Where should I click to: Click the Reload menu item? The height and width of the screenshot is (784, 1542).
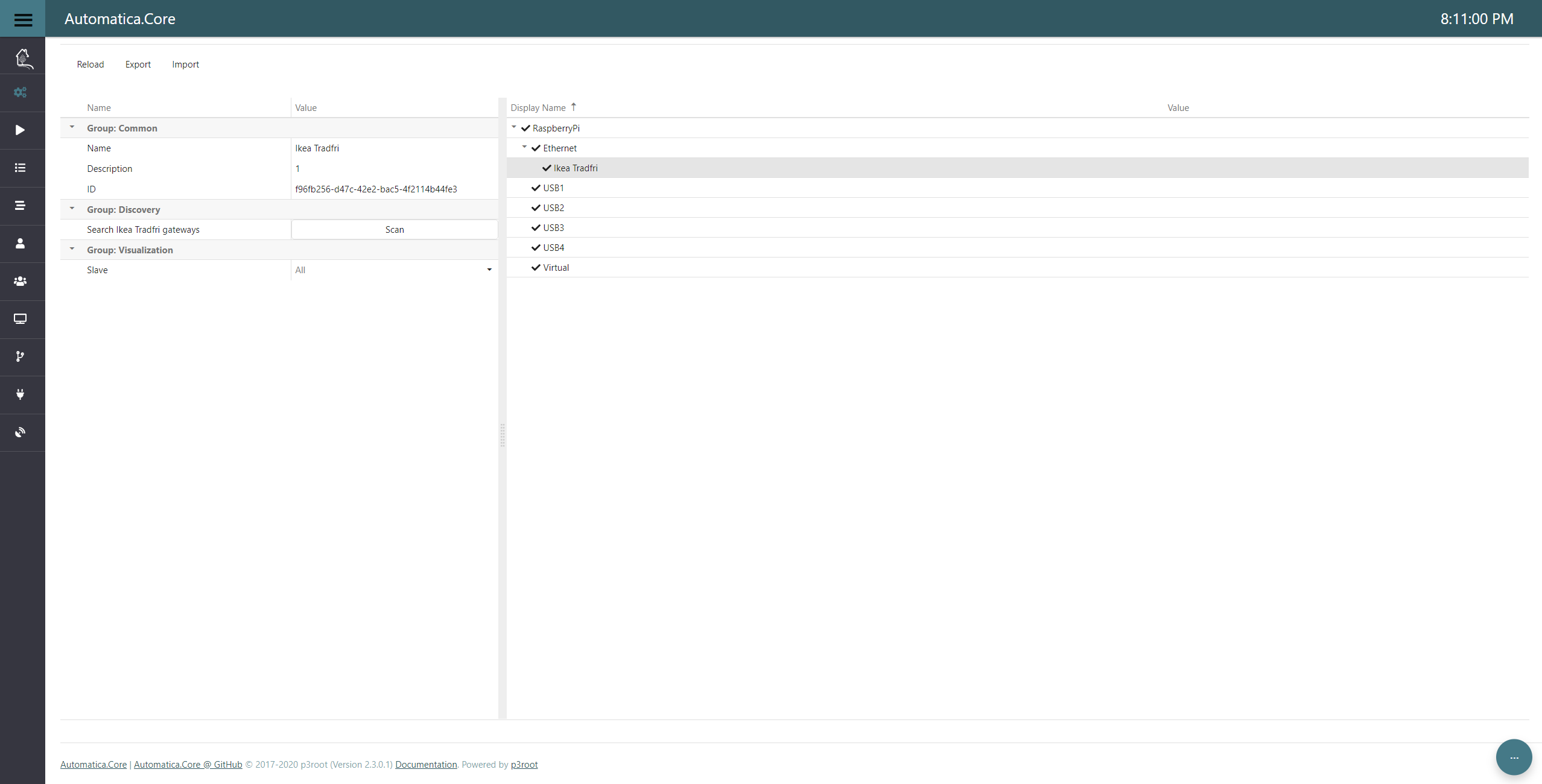[x=91, y=64]
